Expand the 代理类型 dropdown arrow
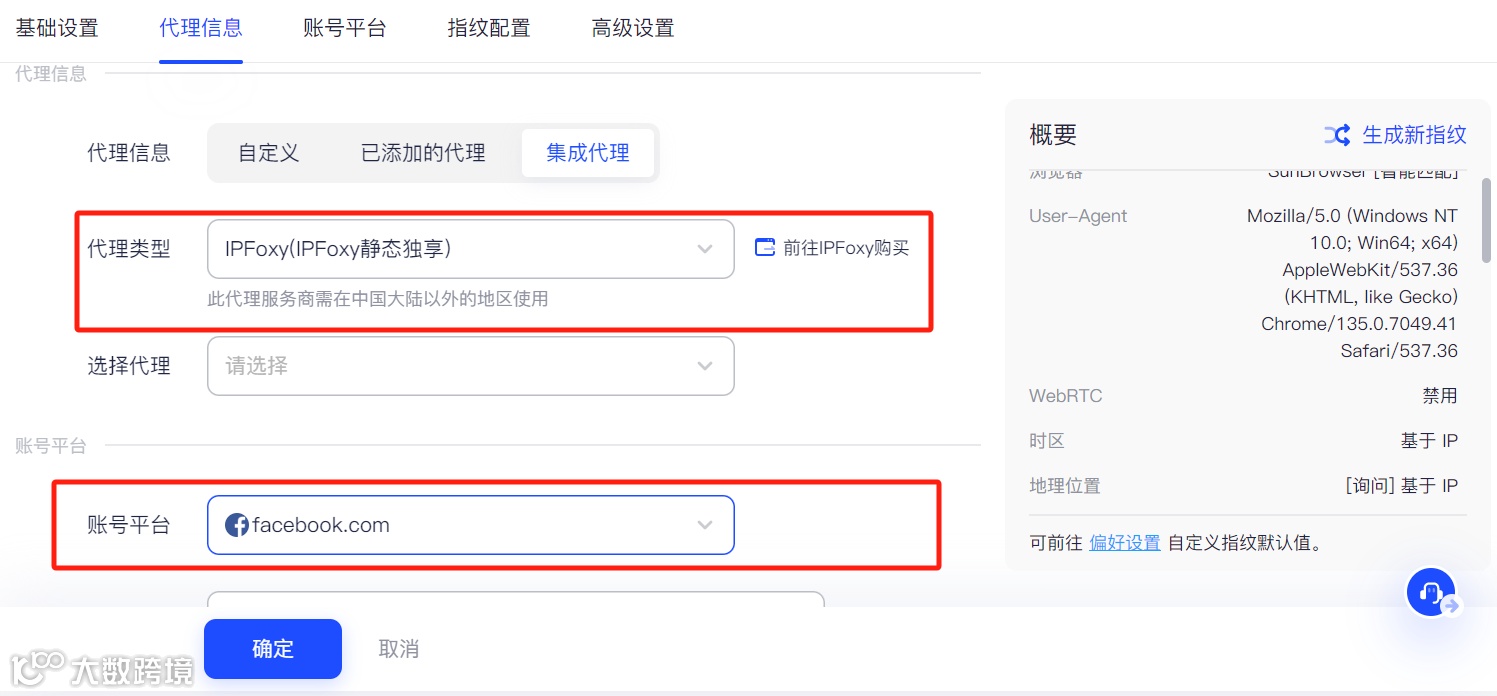The width and height of the screenshot is (1497, 696). coord(705,249)
